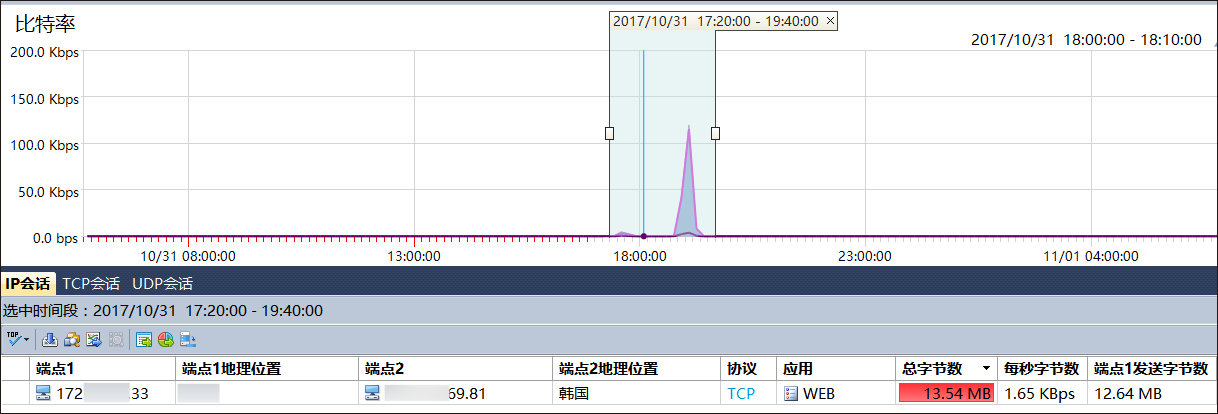
Task: Click the 总字节数 sort arrow
Action: pos(987,369)
